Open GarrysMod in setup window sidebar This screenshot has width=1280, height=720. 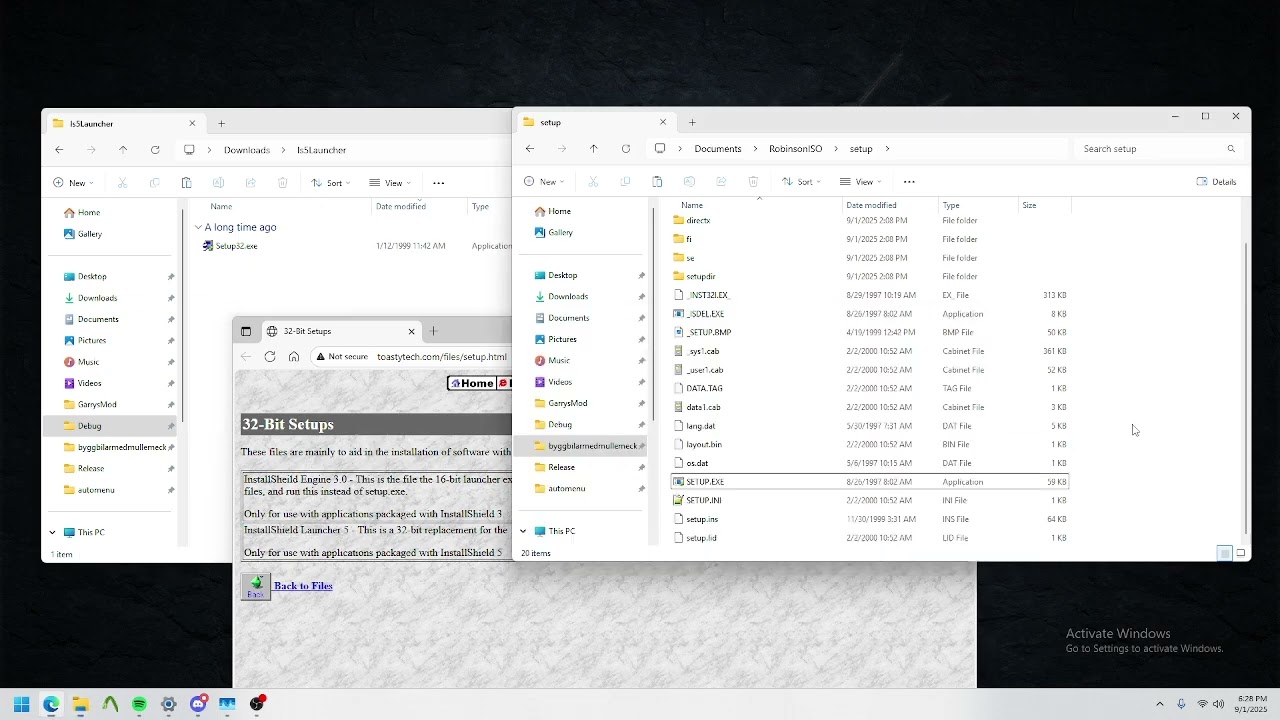pyautogui.click(x=567, y=403)
